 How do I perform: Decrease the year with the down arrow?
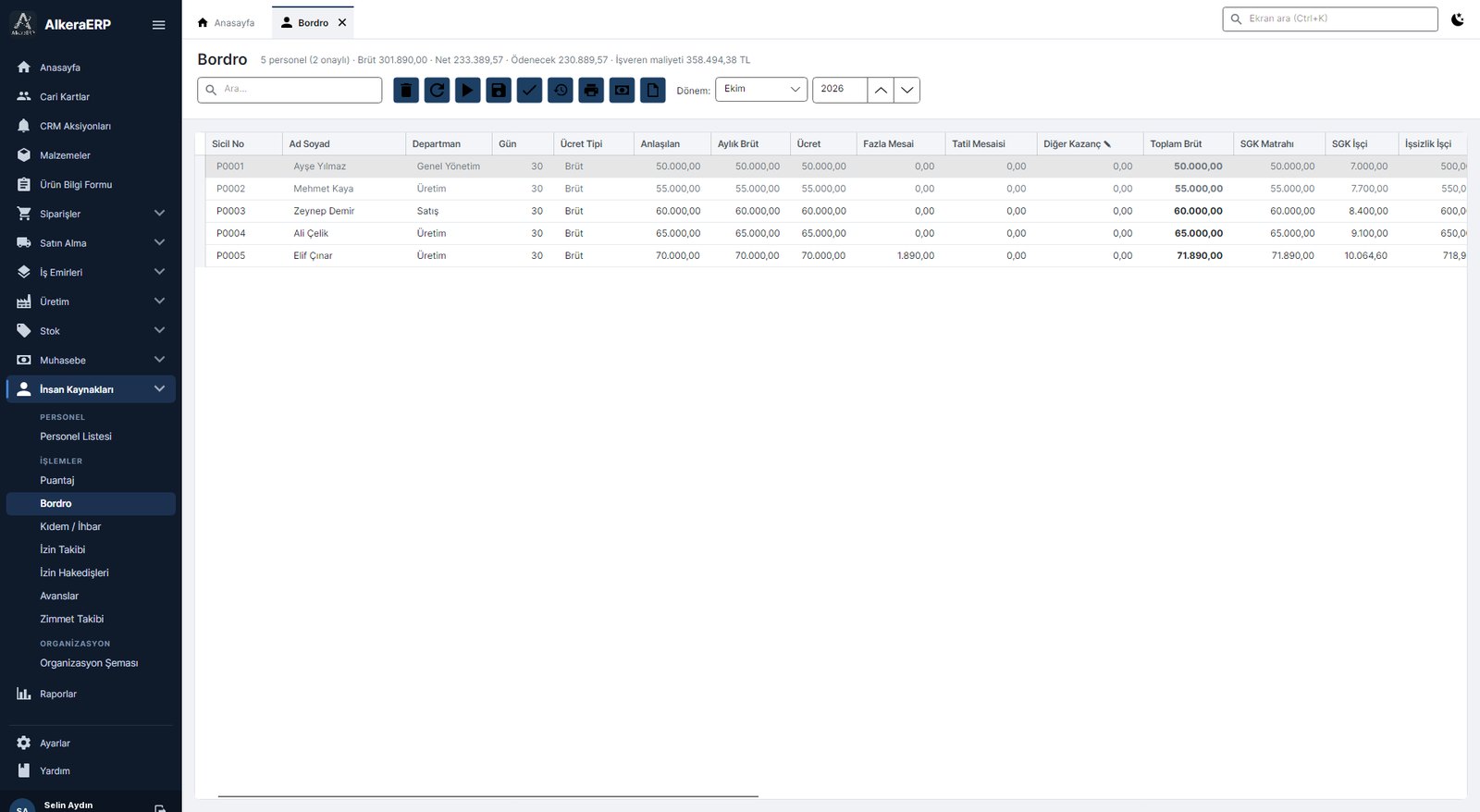point(907,90)
